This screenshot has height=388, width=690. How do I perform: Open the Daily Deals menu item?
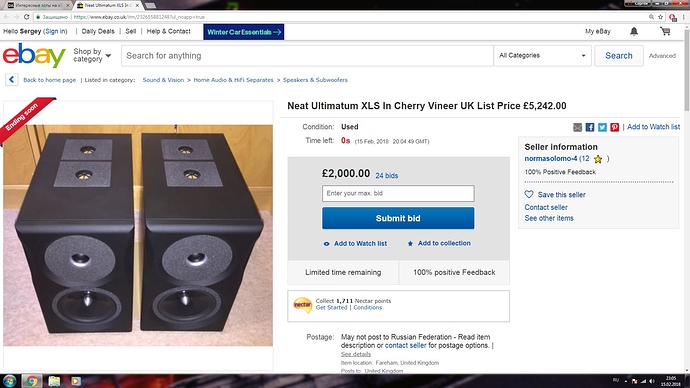tap(98, 31)
